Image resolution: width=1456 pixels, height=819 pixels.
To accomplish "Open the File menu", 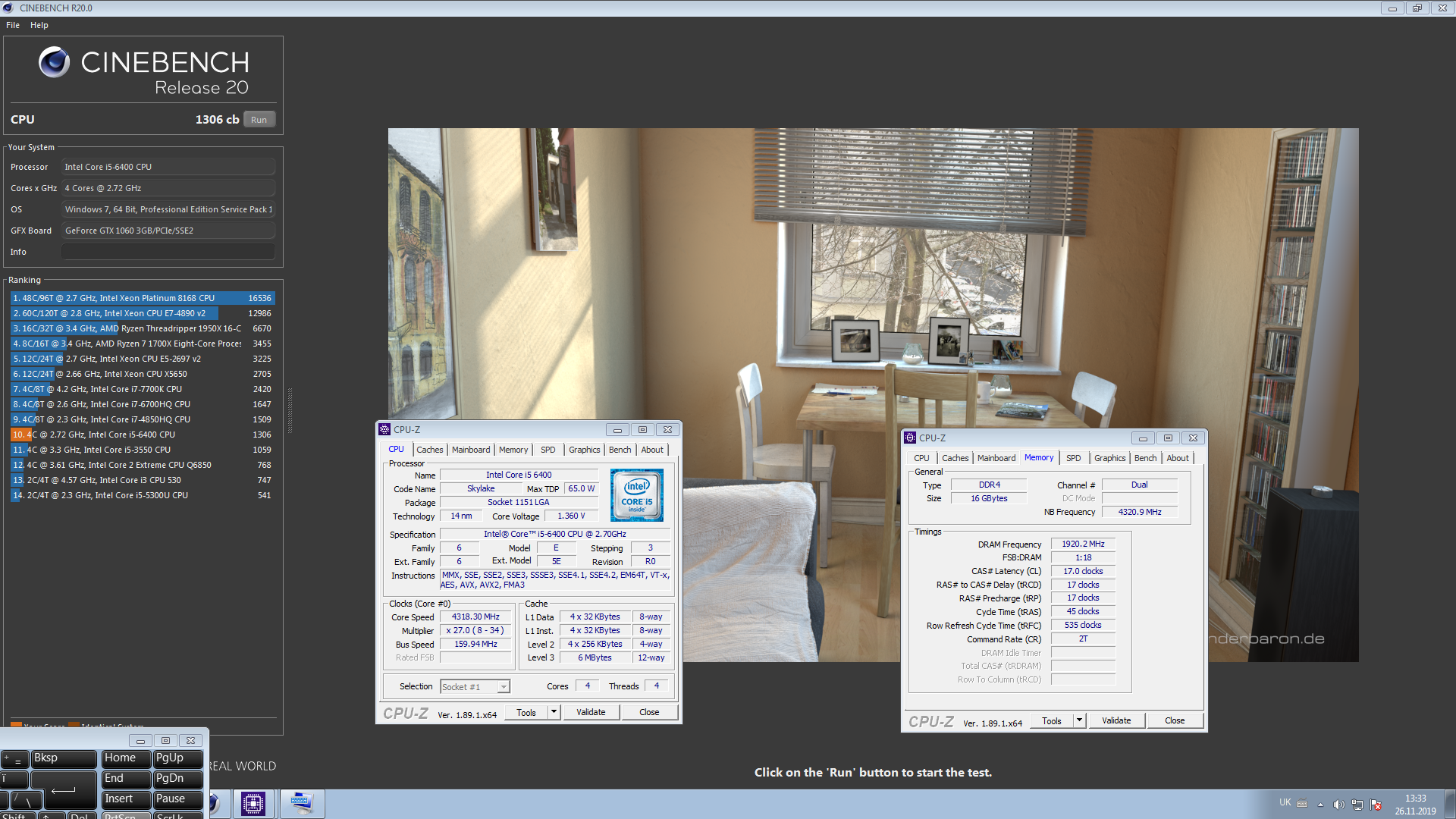I will [x=13, y=25].
